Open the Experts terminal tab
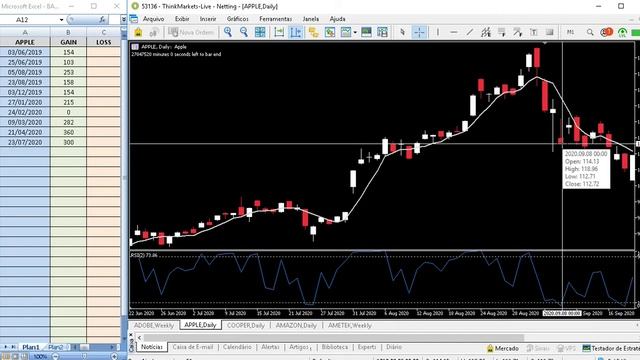Screen dimensions: 640x360 [367, 347]
